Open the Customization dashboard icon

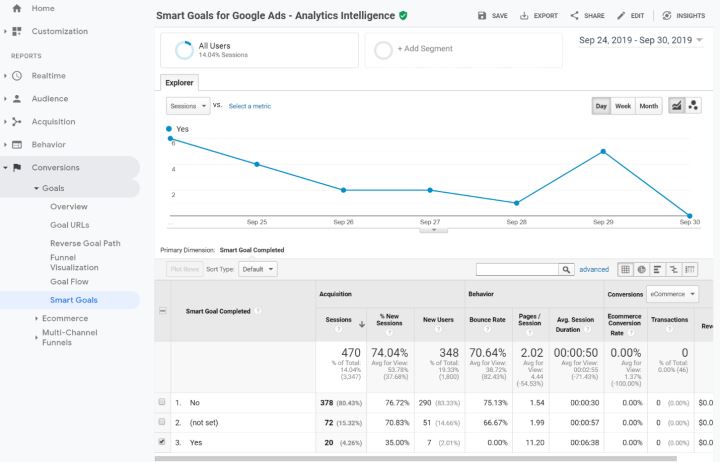click(17, 31)
